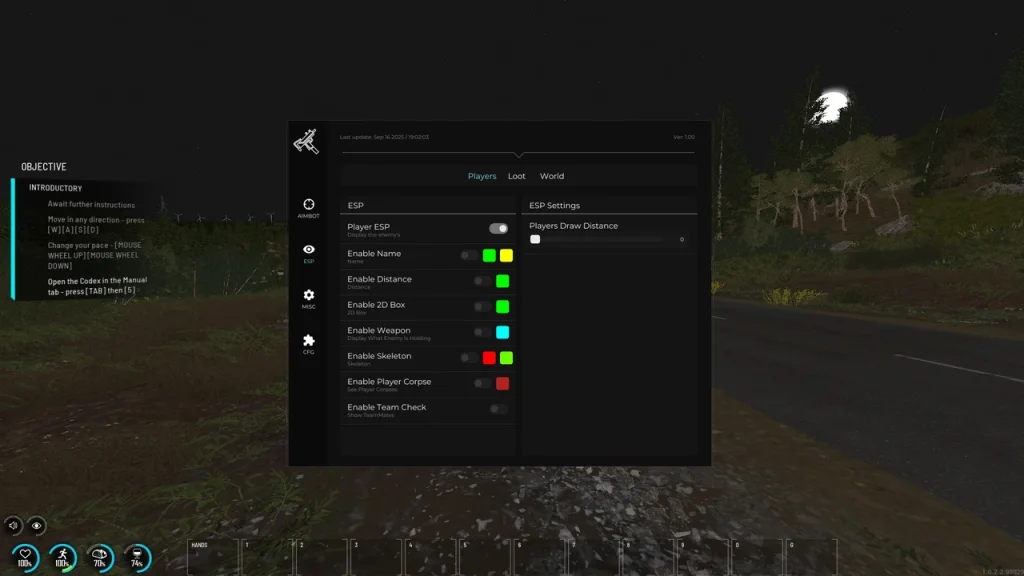This screenshot has height=576, width=1024.
Task: Click the running stamina indicator icon
Action: click(x=62, y=557)
